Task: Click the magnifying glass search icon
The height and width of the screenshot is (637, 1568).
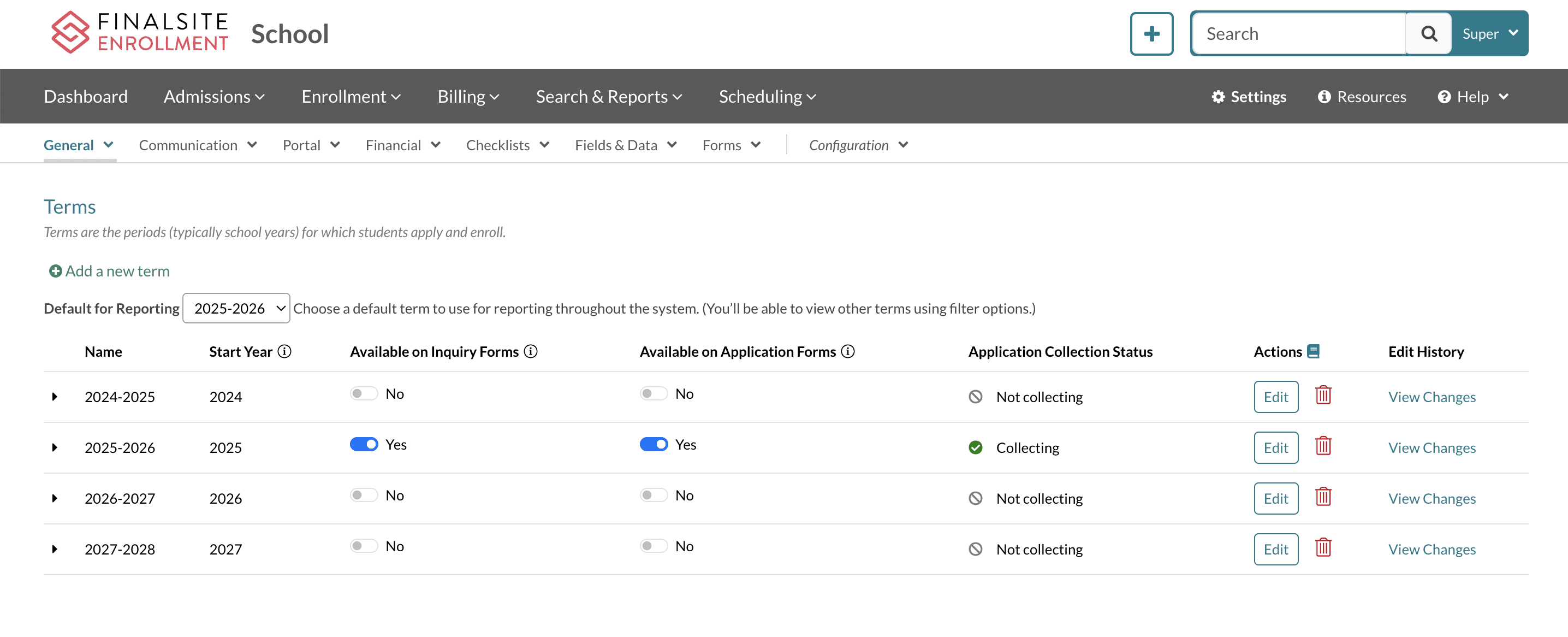Action: (1428, 33)
